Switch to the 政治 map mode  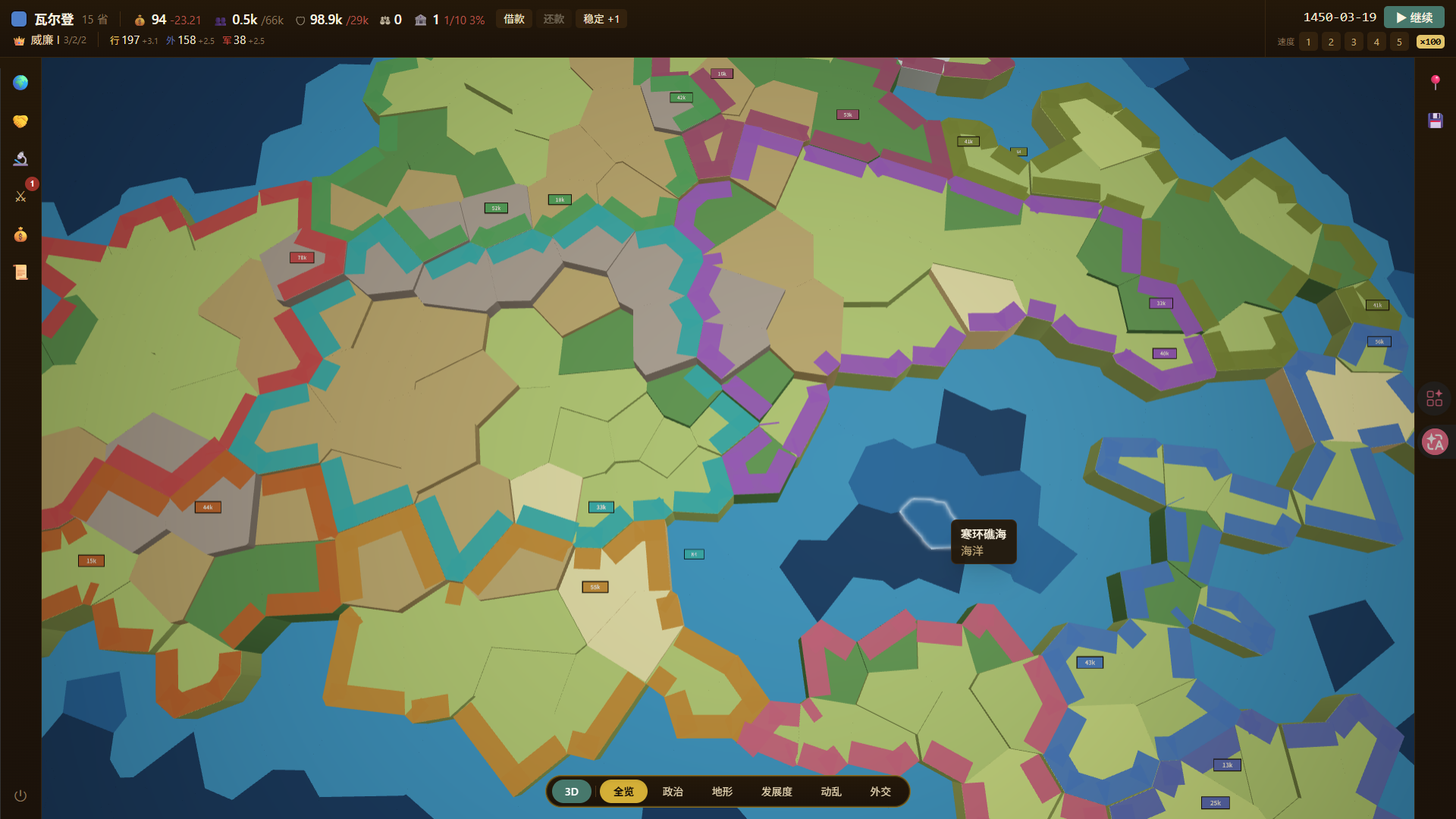tap(673, 792)
